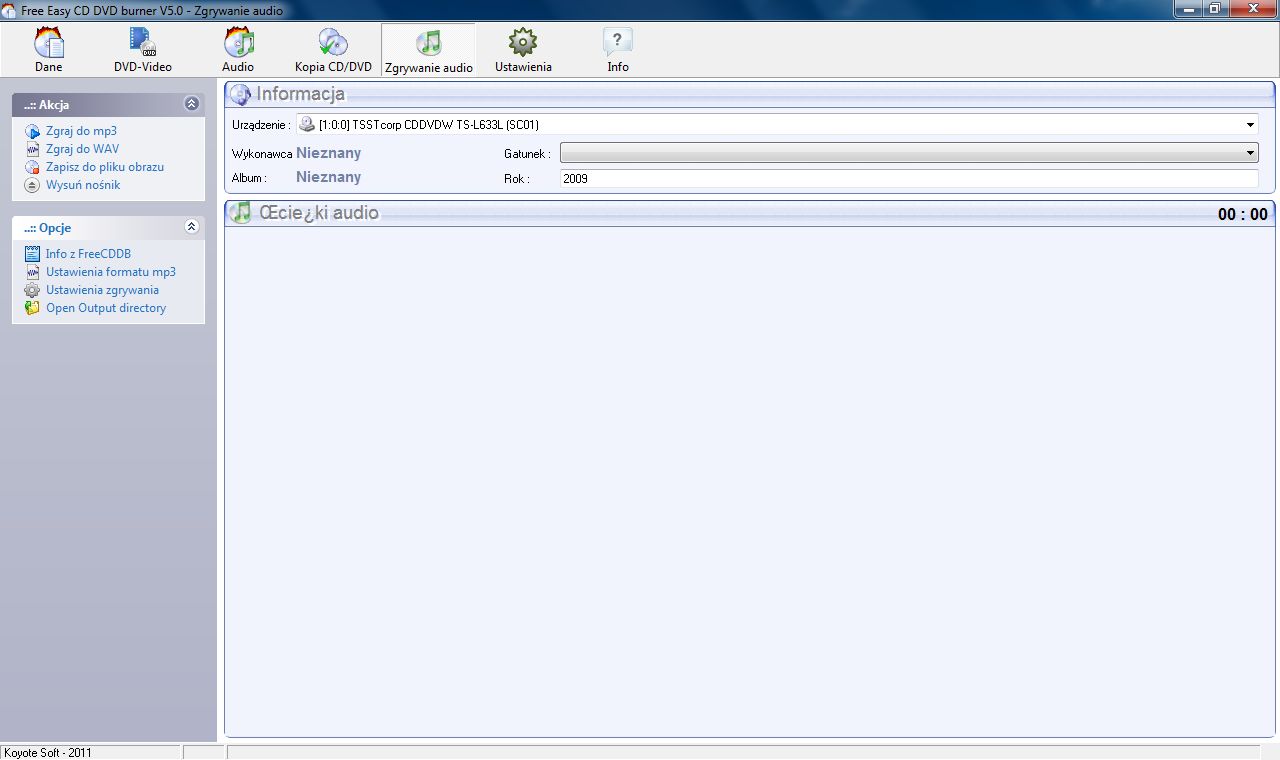The width and height of the screenshot is (1280, 760).
Task: Click the icon beside Ustawienia formatu mp3
Action: (32, 272)
